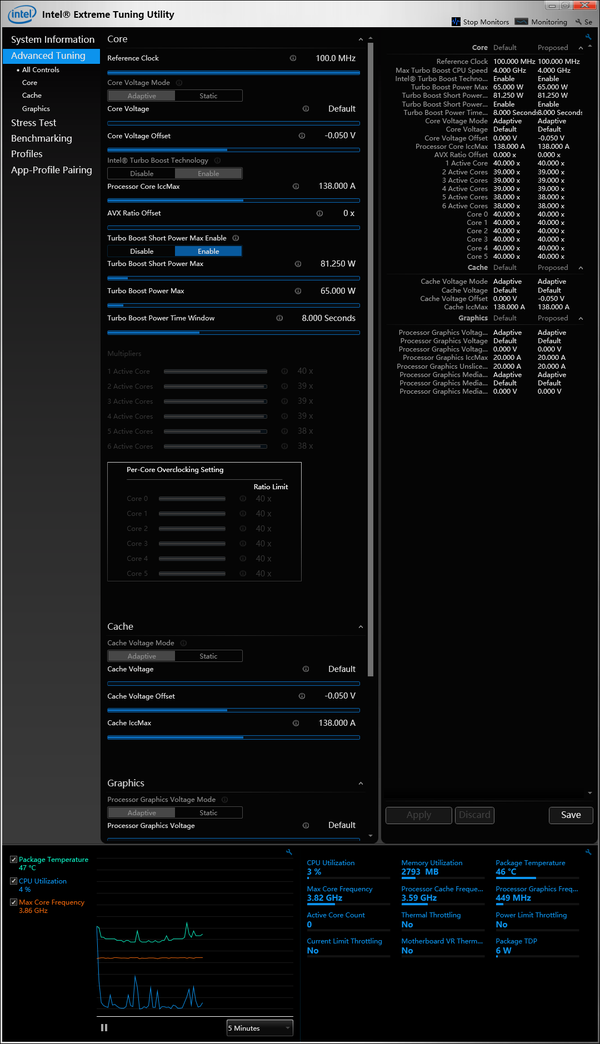Open App-Profile Pairing section
This screenshot has width=600, height=1044.
[51, 170]
